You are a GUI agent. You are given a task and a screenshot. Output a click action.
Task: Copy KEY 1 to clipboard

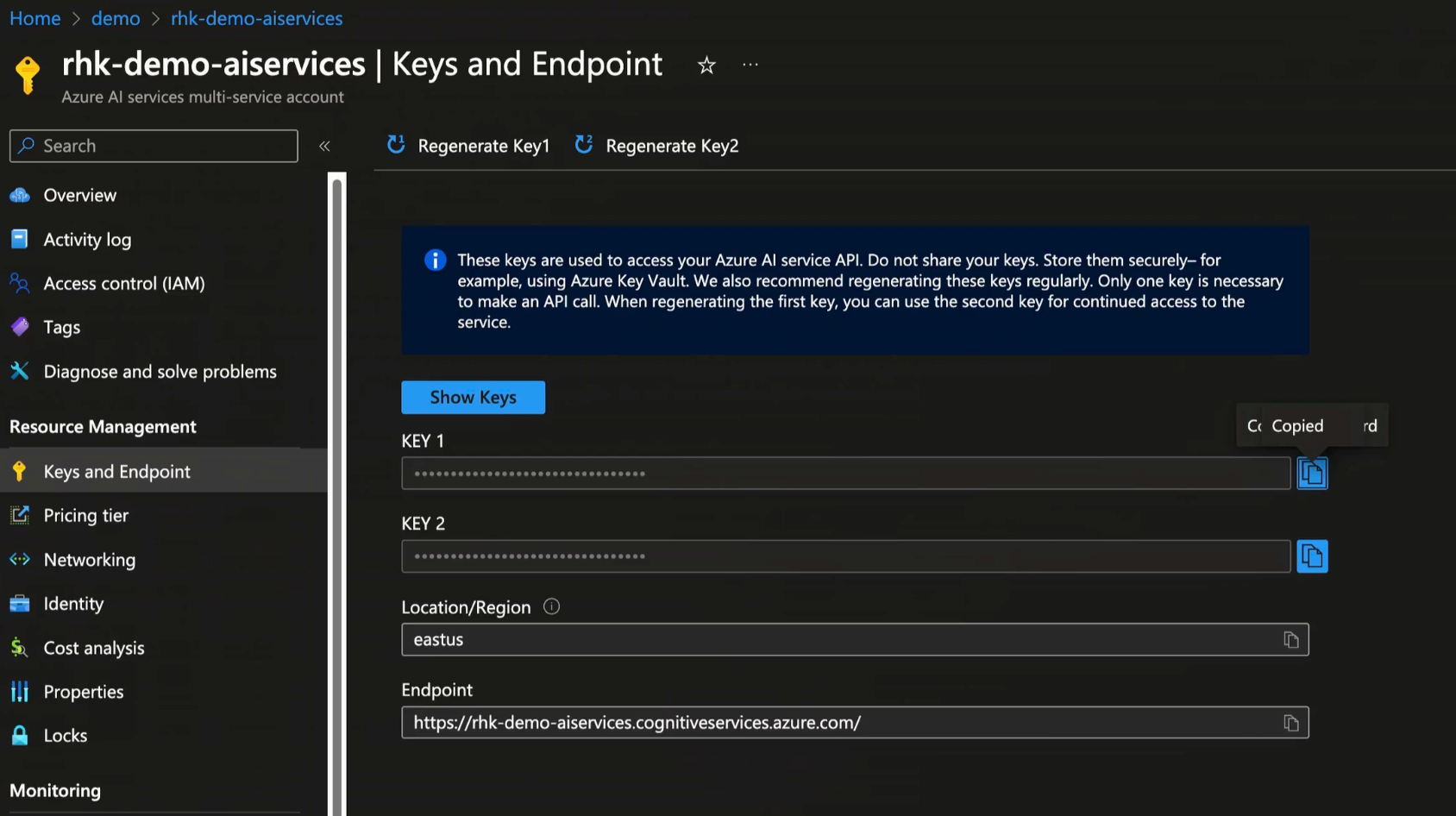(x=1312, y=474)
